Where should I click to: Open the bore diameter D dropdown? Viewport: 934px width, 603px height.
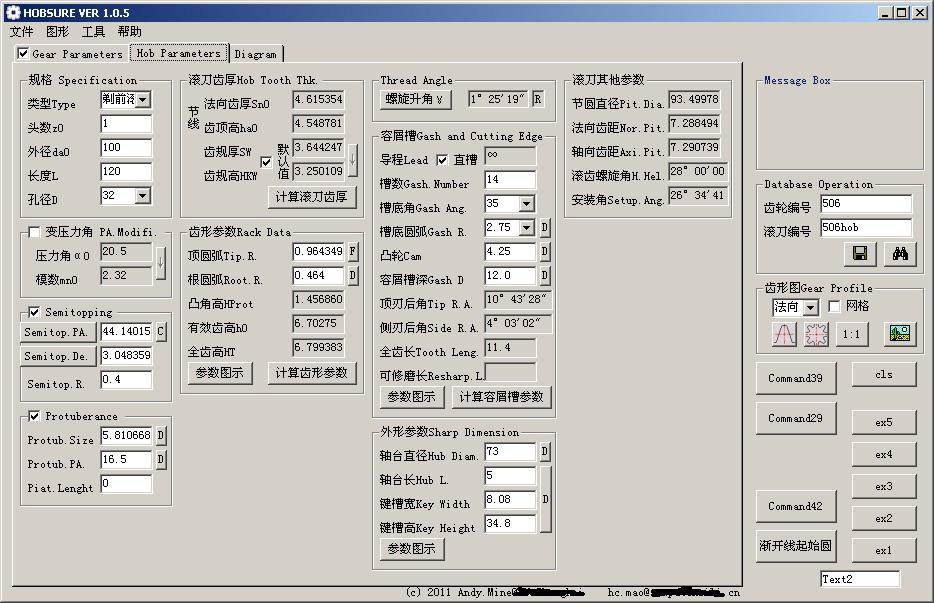(x=143, y=195)
